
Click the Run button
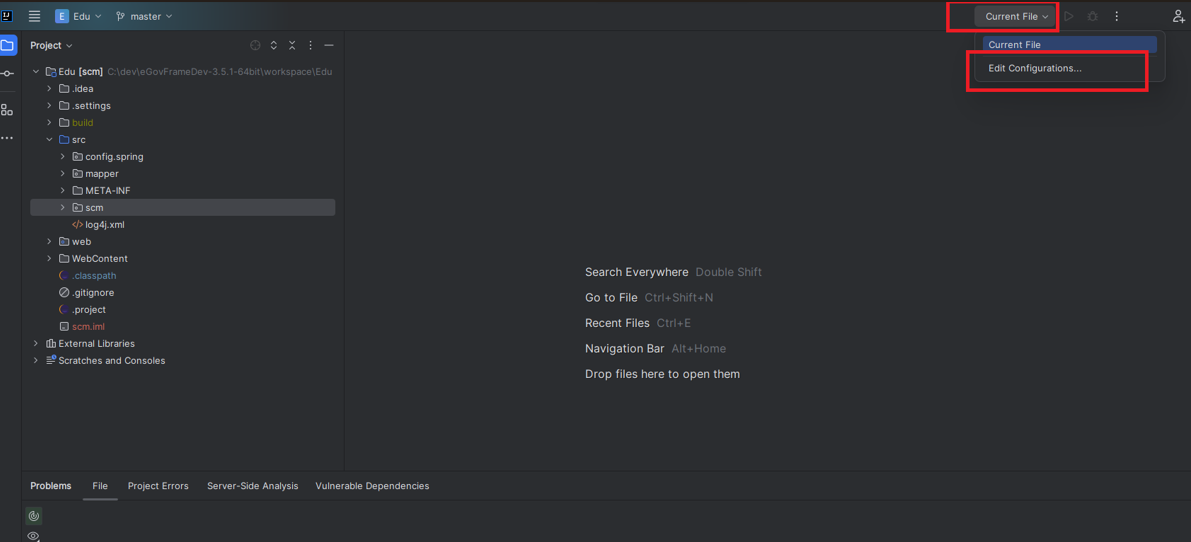click(x=1069, y=16)
